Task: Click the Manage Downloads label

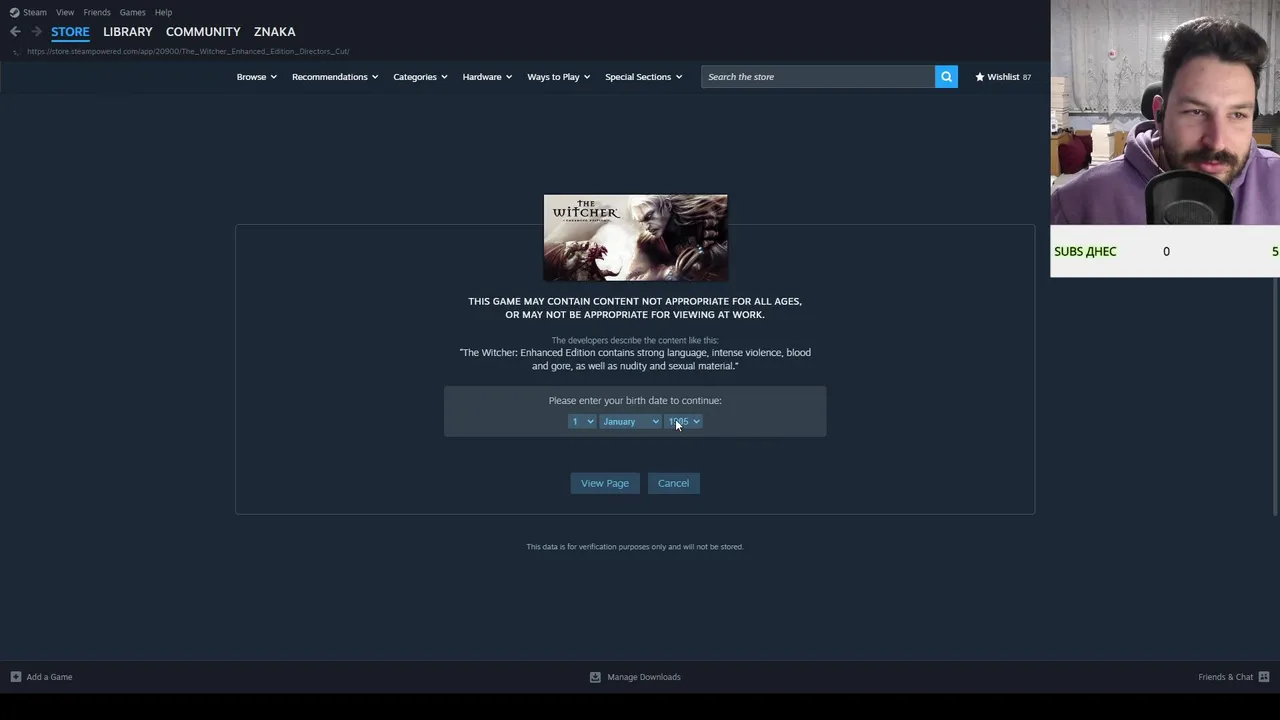Action: pyautogui.click(x=644, y=677)
